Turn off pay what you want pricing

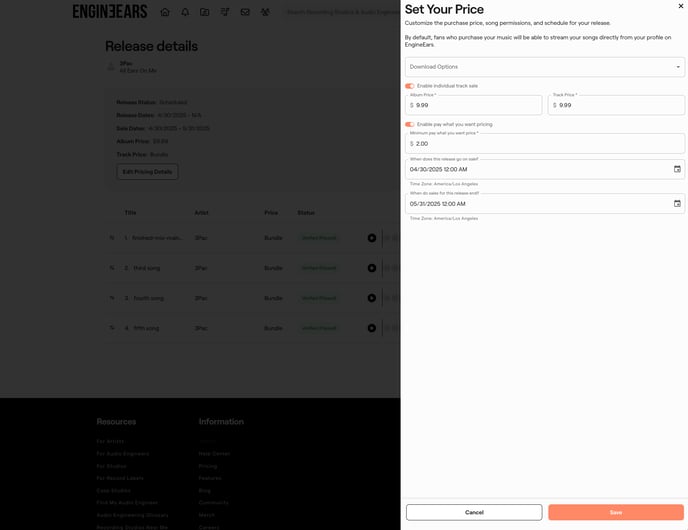coord(410,124)
